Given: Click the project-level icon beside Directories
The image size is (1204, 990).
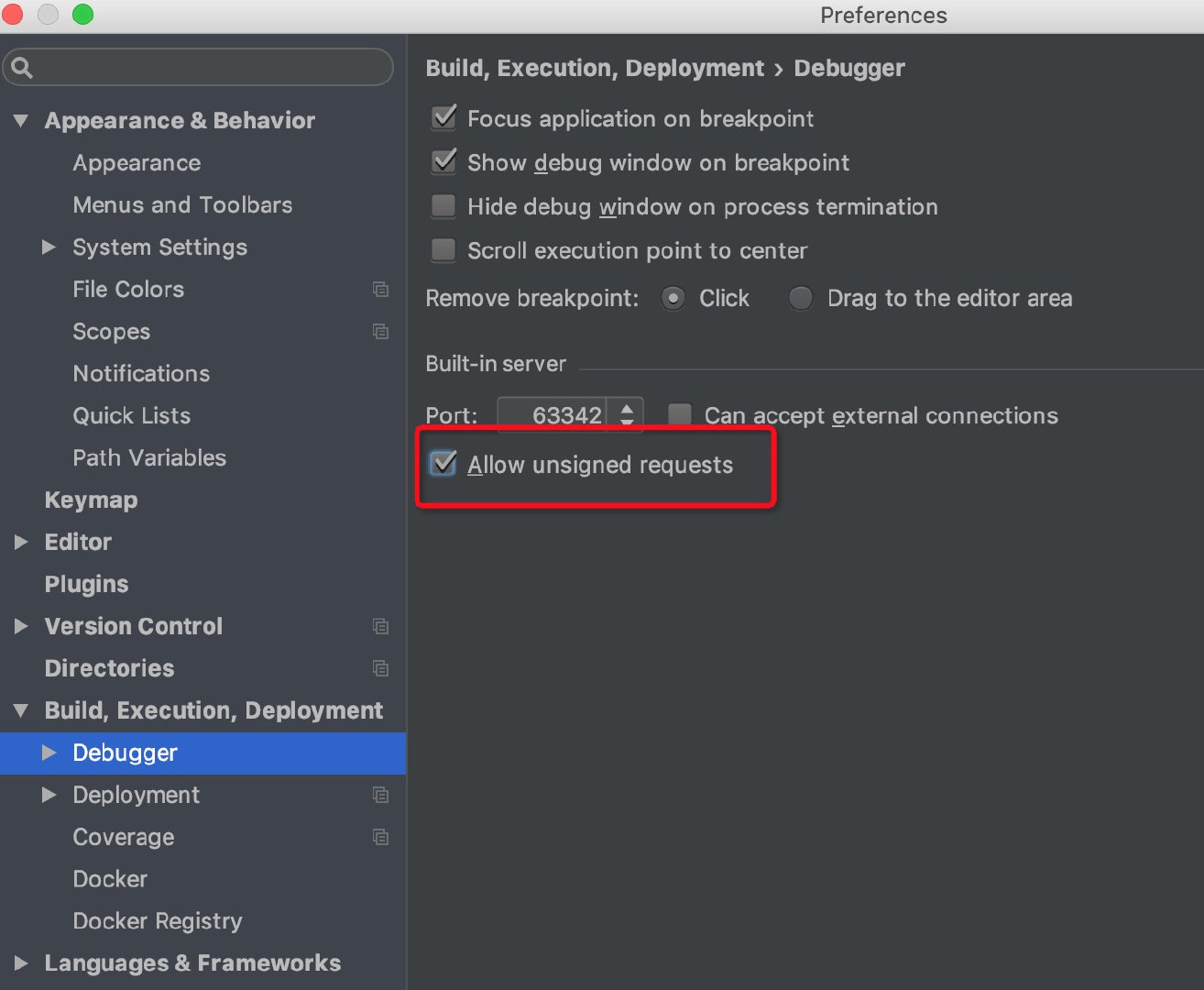Looking at the screenshot, I should (380, 669).
